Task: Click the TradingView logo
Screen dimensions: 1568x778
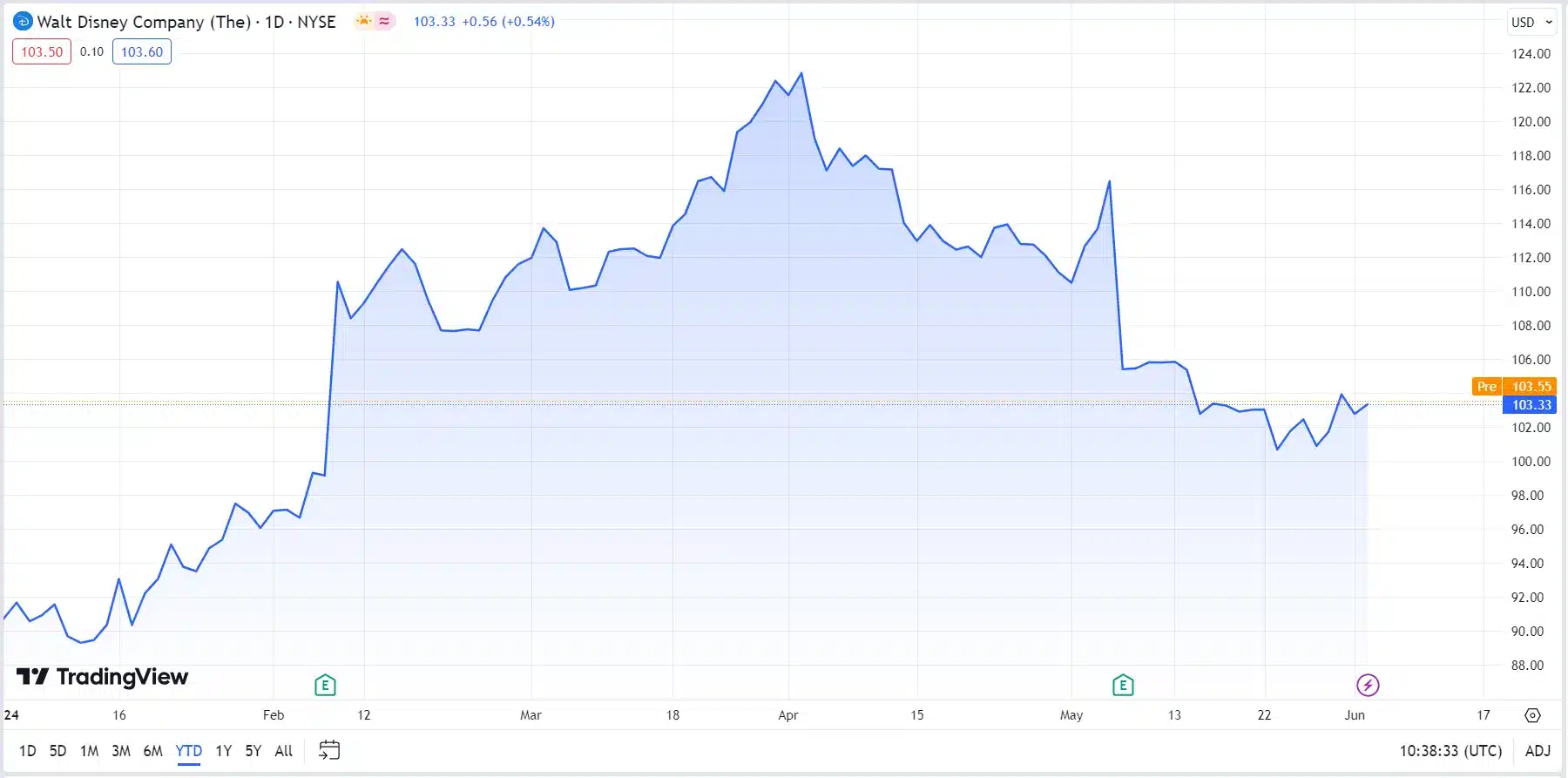Action: point(102,677)
